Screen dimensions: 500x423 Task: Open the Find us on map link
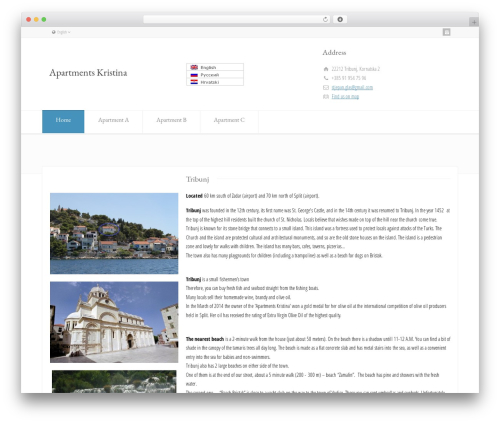tap(345, 96)
